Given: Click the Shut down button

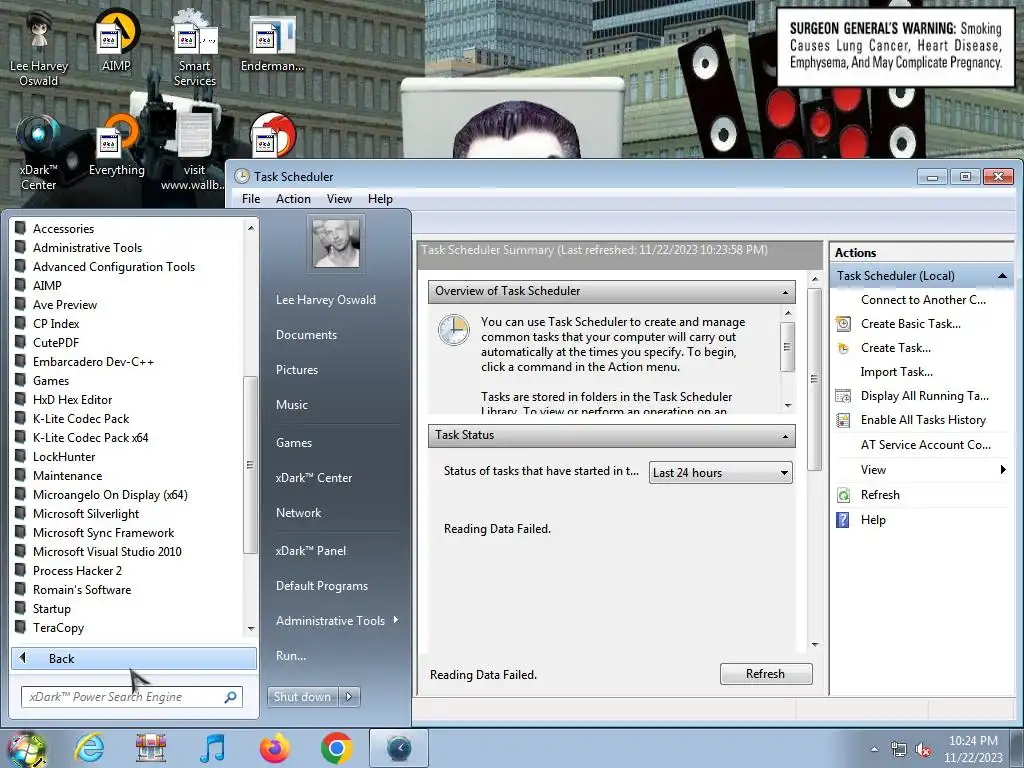Looking at the screenshot, I should click(x=302, y=697).
